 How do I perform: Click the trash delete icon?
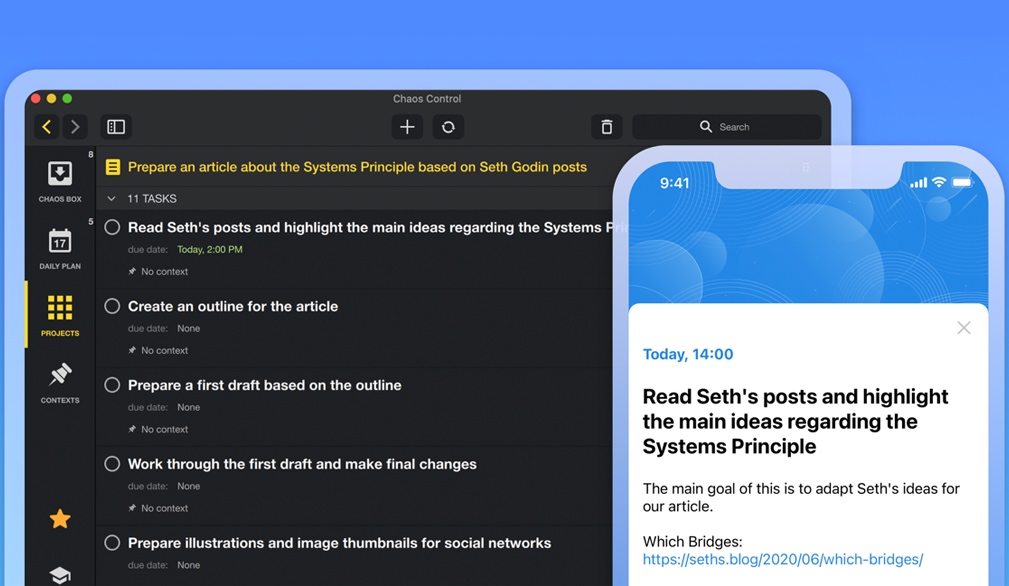[x=606, y=127]
